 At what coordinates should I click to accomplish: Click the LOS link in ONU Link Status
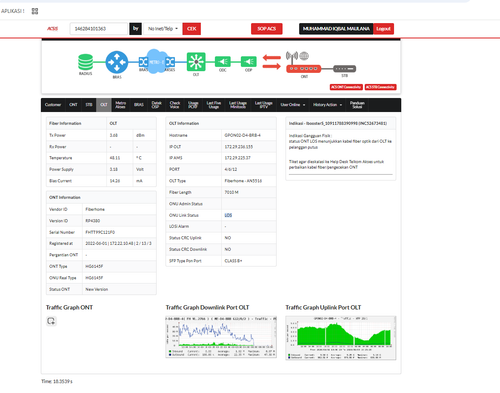(228, 215)
